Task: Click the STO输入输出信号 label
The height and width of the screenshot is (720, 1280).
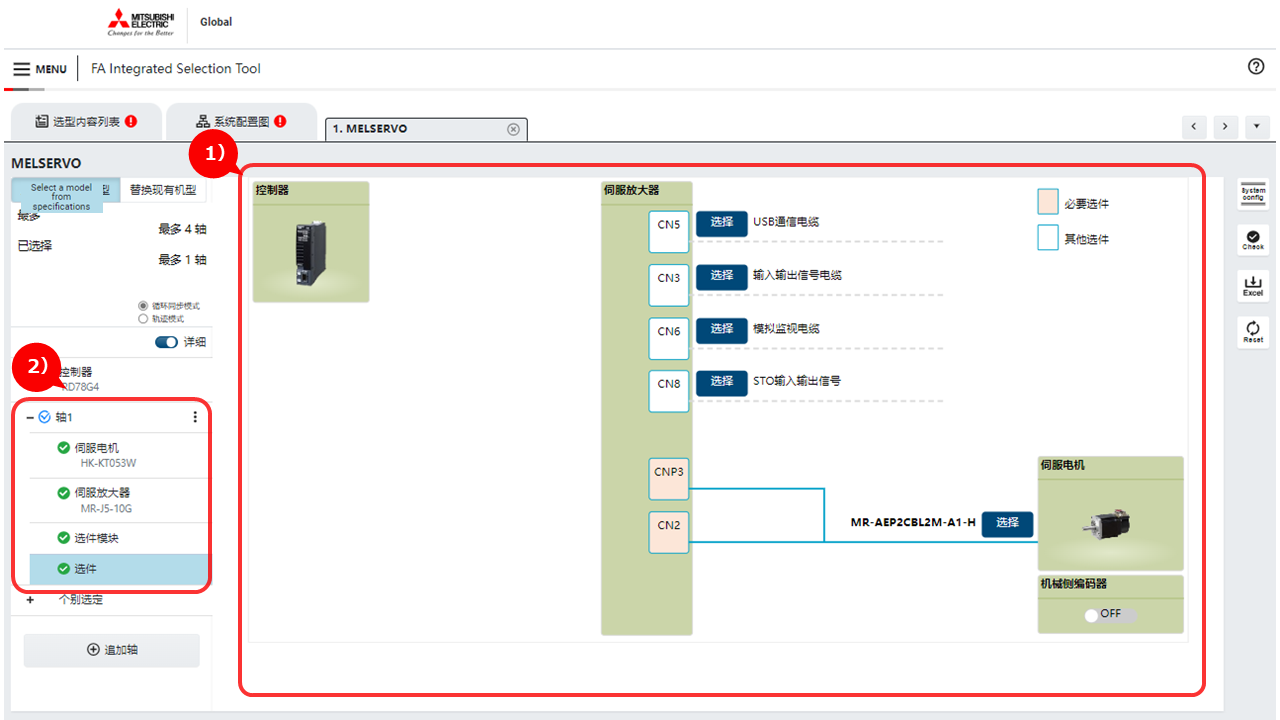Action: pyautogui.click(x=797, y=381)
